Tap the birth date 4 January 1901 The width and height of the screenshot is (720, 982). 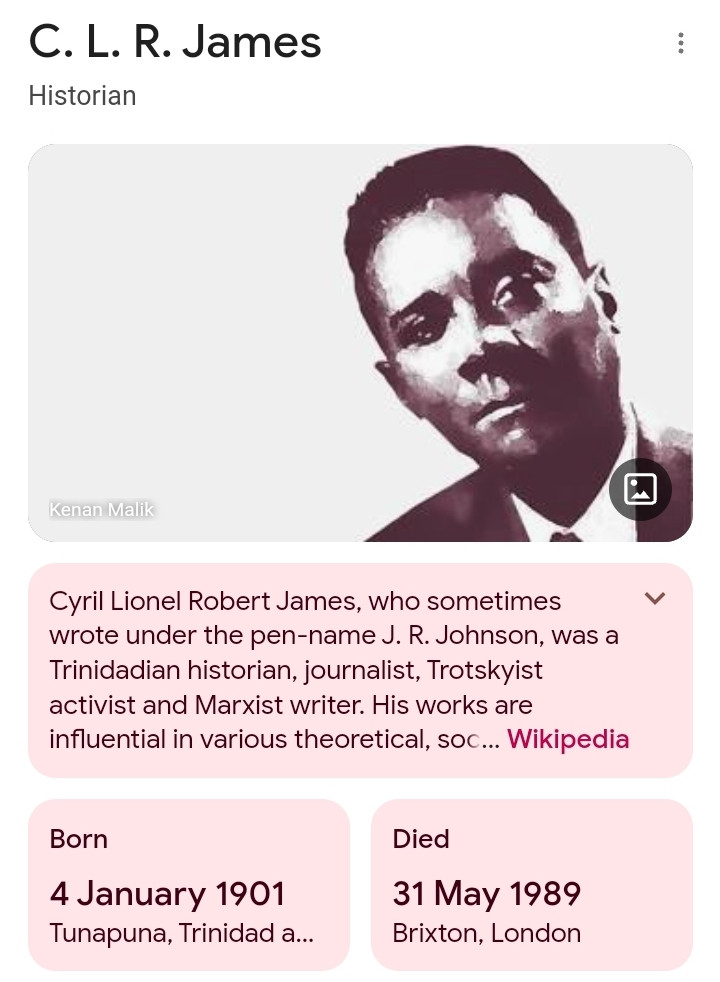167,893
